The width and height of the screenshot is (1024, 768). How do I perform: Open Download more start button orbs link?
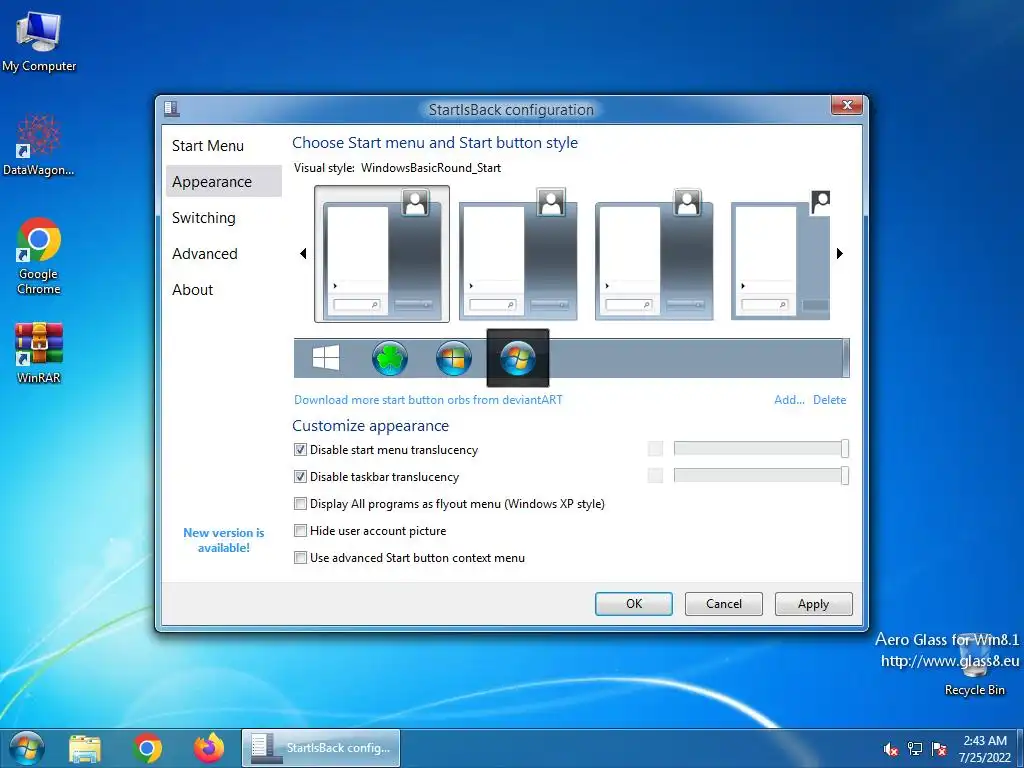[428, 400]
